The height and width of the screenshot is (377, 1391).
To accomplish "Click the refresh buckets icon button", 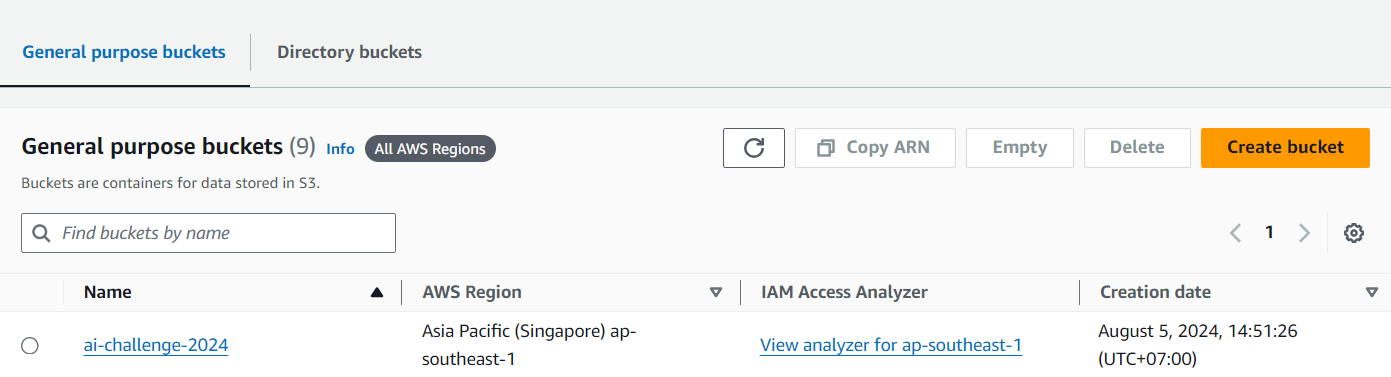I will click(x=754, y=148).
